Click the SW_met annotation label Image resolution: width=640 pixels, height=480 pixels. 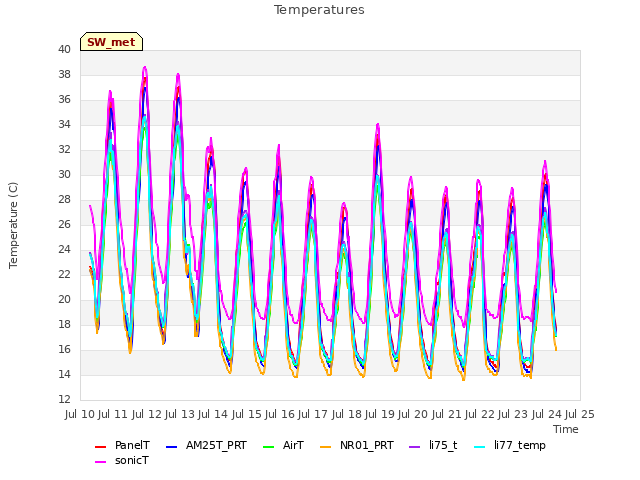click(111, 42)
